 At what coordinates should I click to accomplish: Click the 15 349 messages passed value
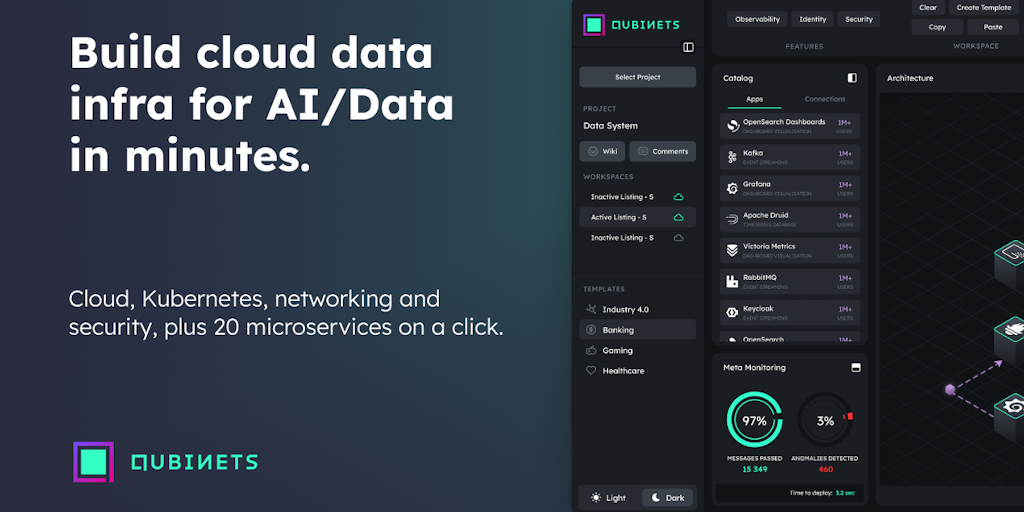click(754, 469)
